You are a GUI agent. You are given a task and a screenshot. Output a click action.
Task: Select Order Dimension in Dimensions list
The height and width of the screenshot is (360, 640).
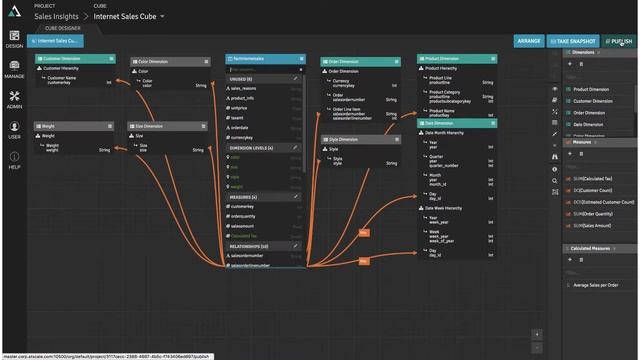pyautogui.click(x=589, y=113)
